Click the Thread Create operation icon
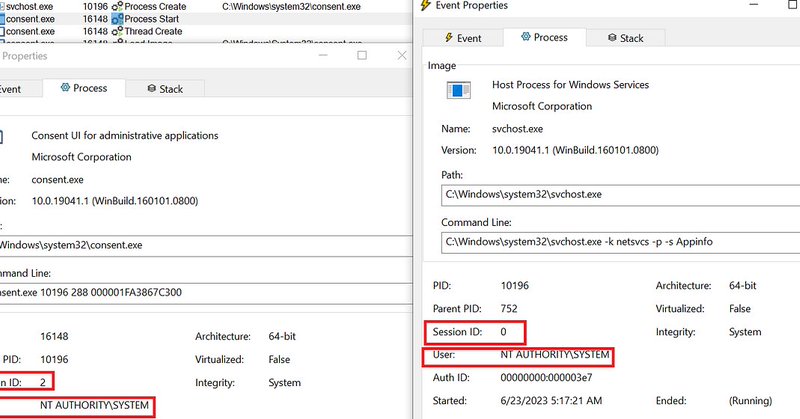The width and height of the screenshot is (800, 419). point(117,31)
